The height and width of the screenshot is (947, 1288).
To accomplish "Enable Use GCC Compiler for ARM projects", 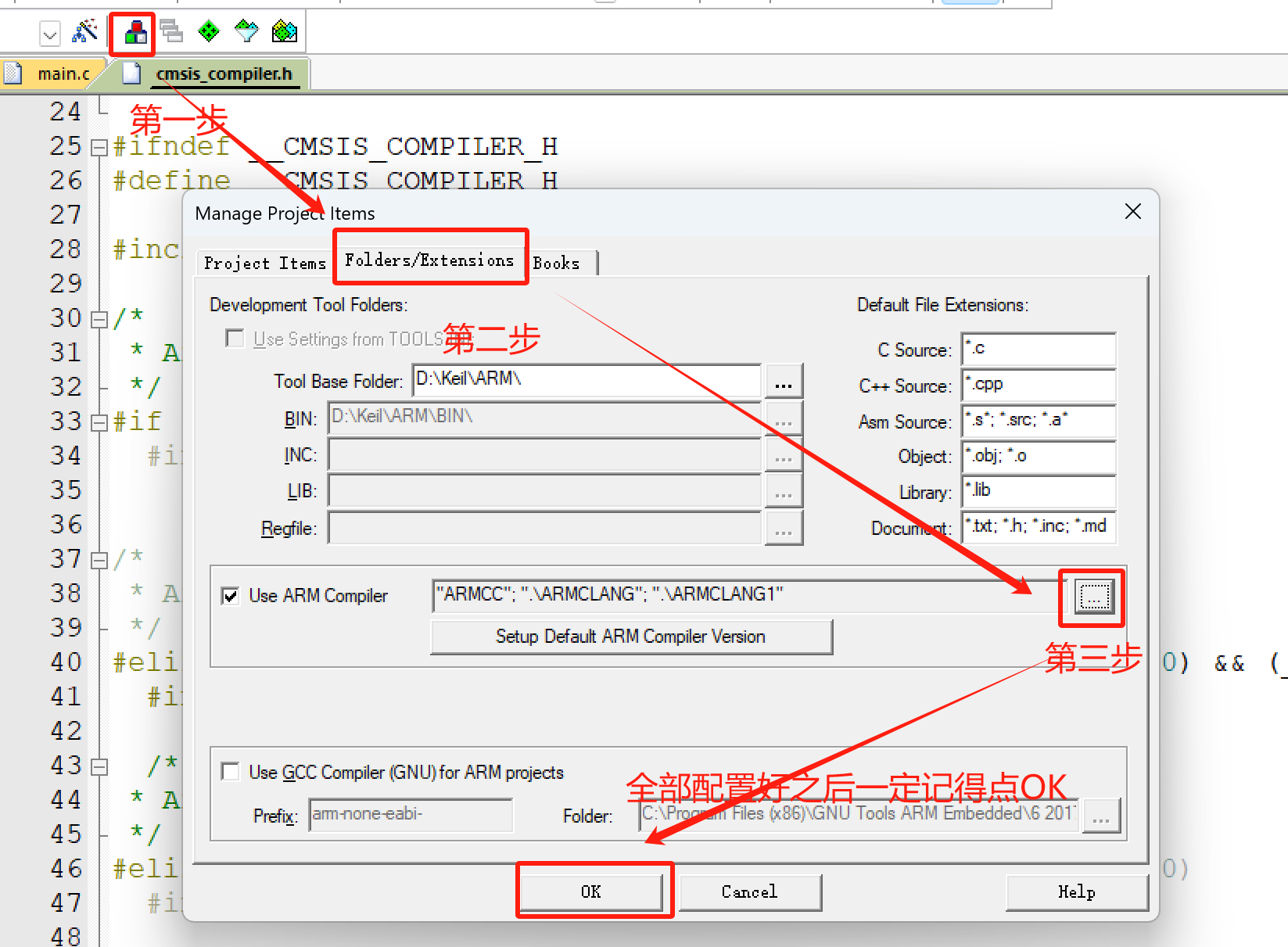I will [x=230, y=771].
